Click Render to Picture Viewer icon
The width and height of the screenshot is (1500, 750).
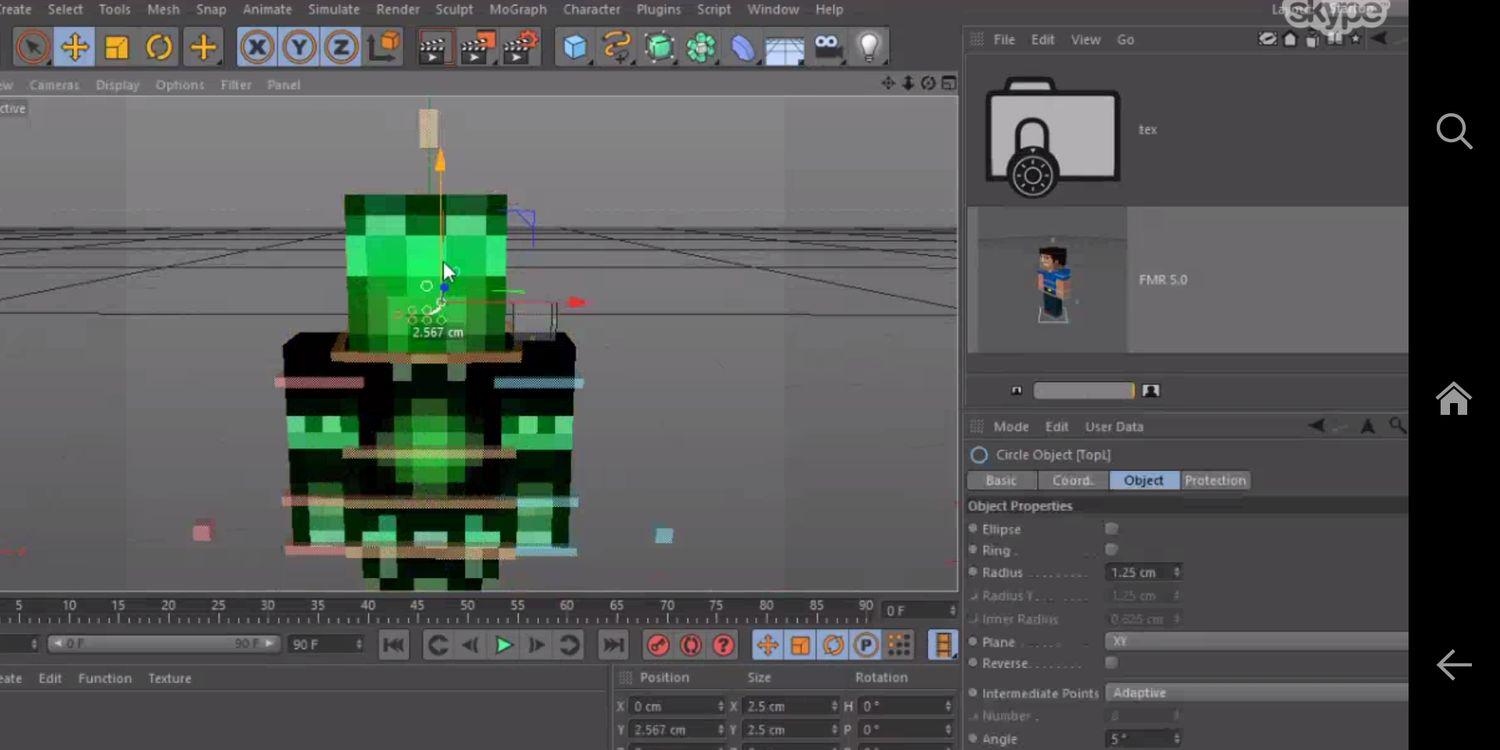477,47
